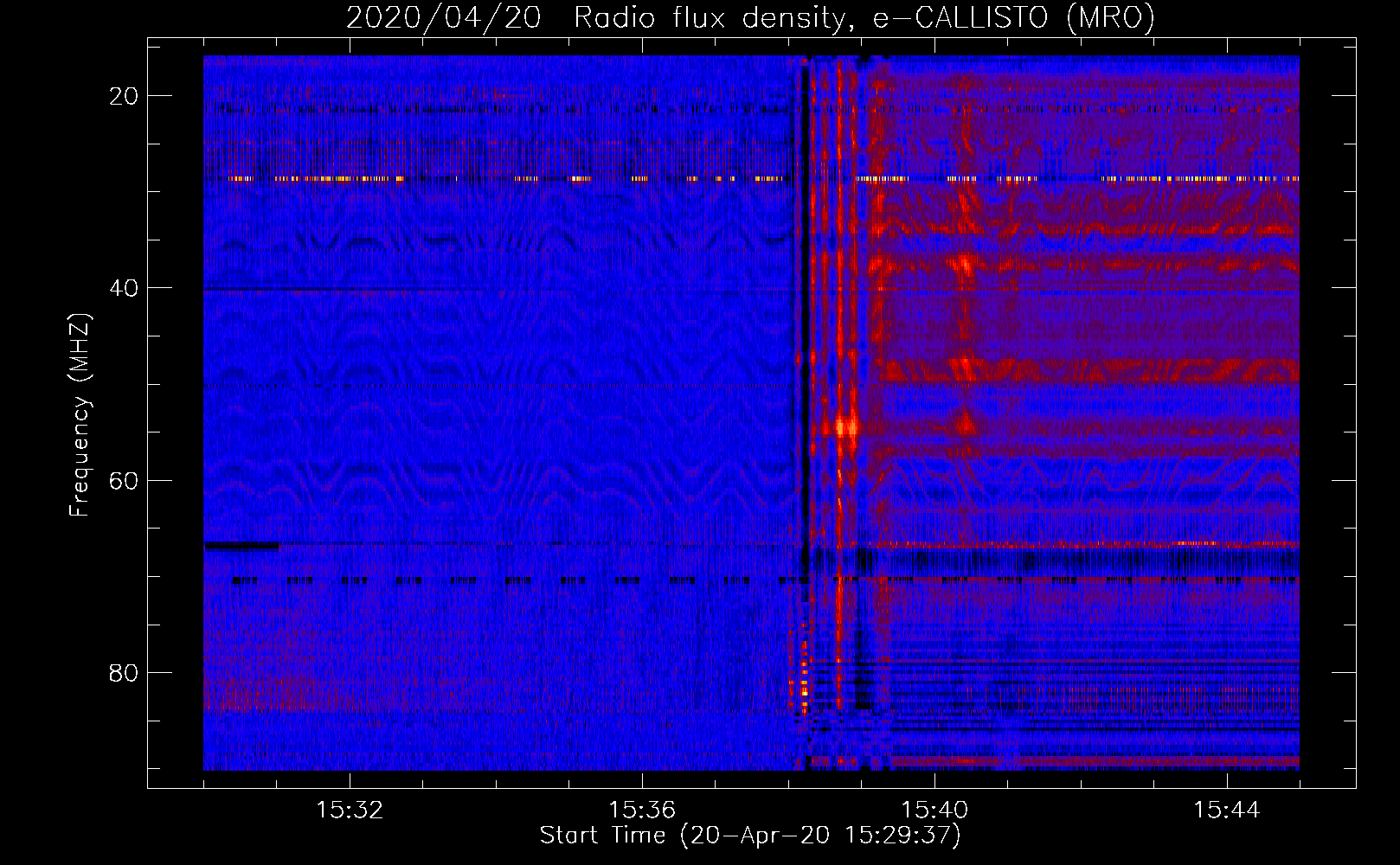The image size is (1400, 865).
Task: Select the 40 MHz frequency tick label
Action: [125, 288]
